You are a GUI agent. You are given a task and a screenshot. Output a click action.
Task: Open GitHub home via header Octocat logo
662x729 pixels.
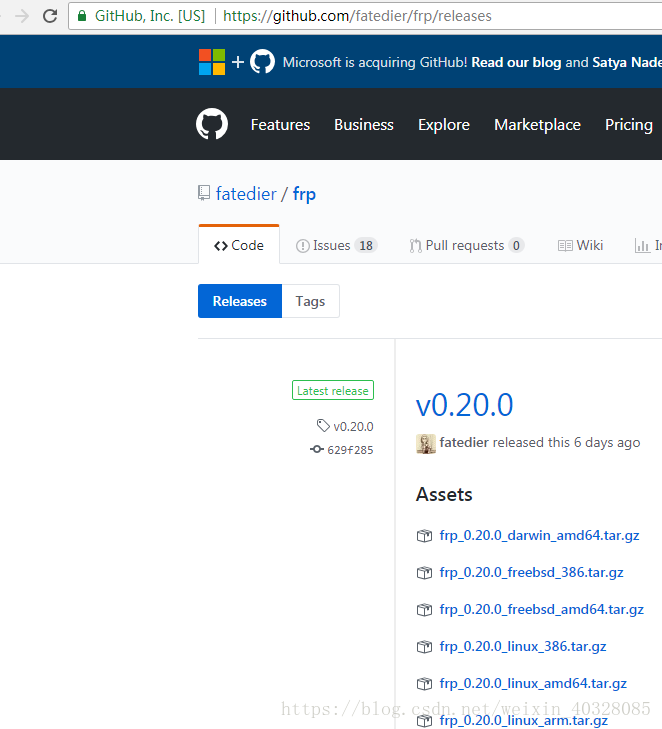(212, 124)
